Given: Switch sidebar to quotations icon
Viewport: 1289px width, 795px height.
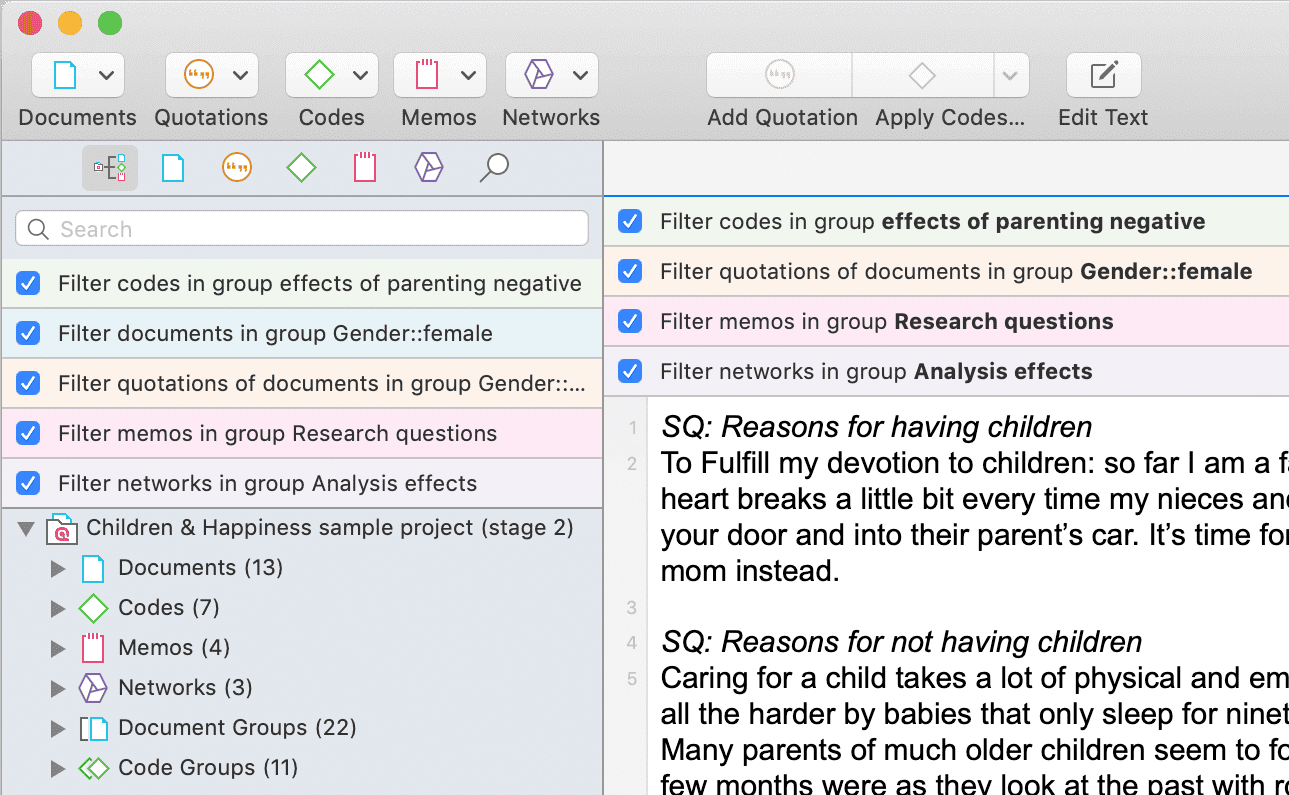Looking at the screenshot, I should point(237,168).
